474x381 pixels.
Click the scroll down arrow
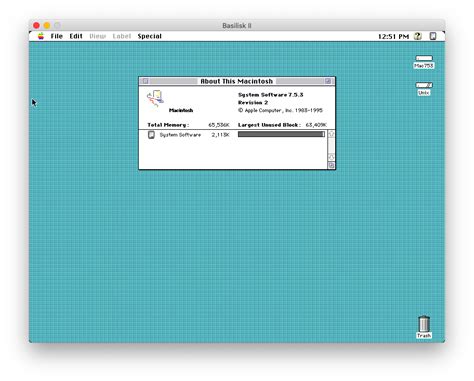click(331, 157)
